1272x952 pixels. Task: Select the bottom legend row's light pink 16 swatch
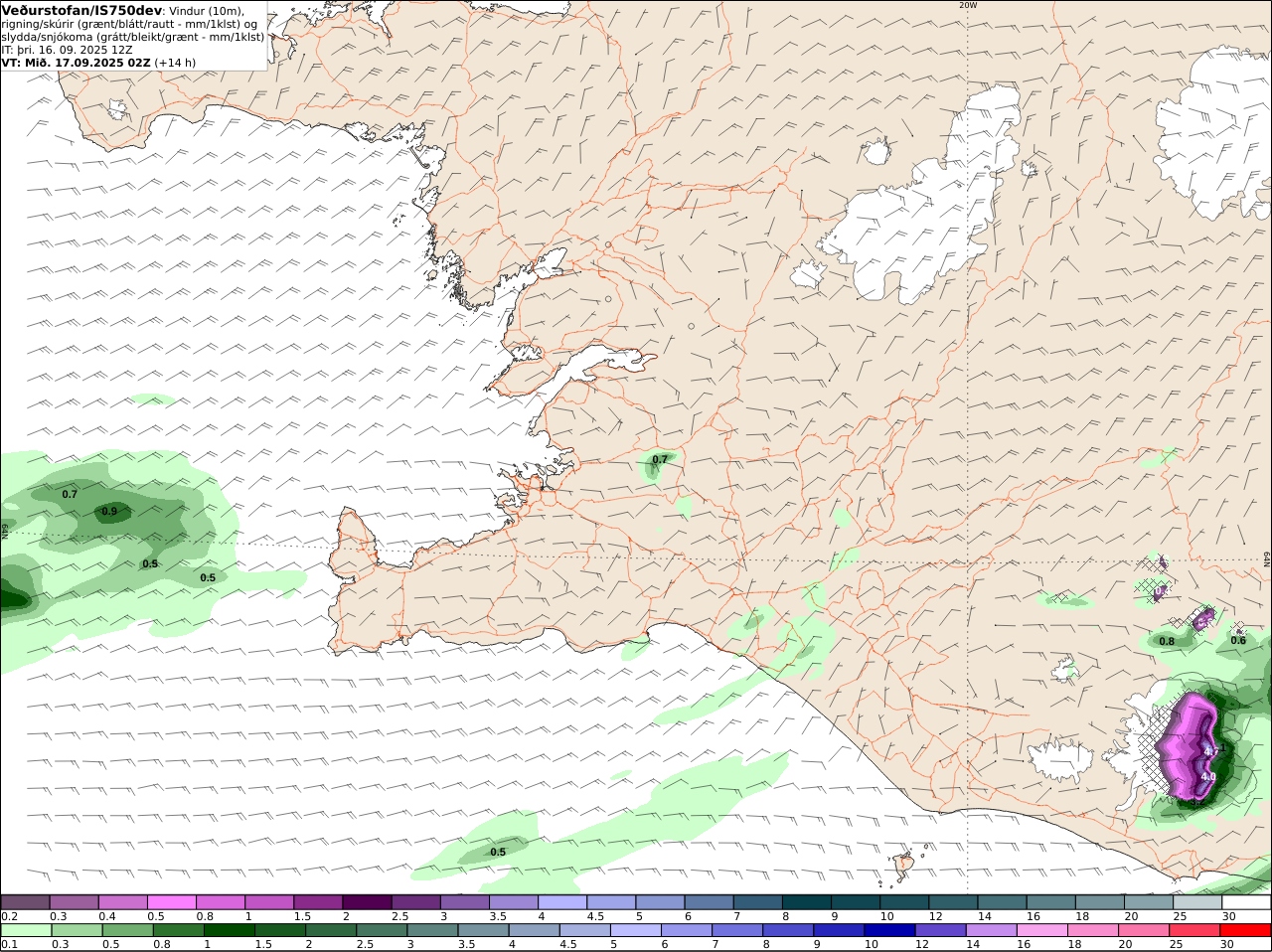tap(1043, 930)
